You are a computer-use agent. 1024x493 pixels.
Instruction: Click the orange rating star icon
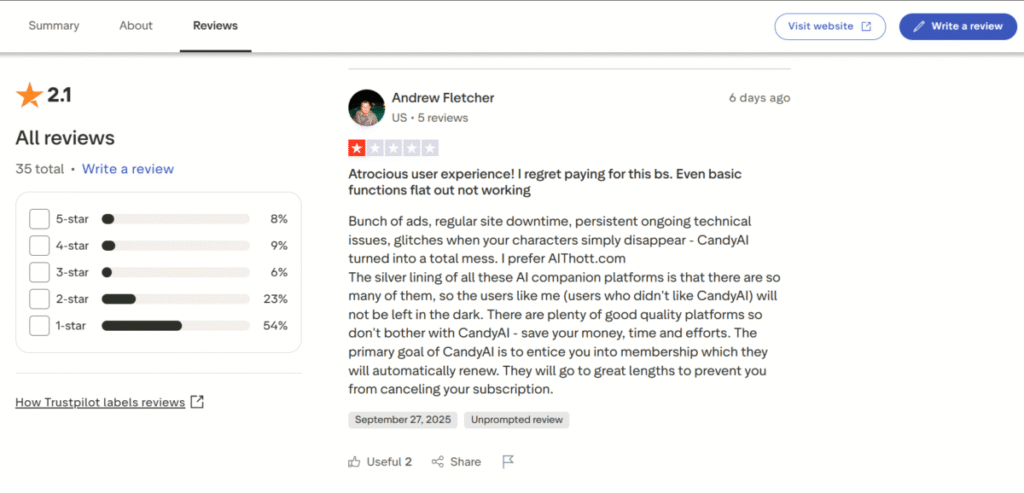[x=29, y=96]
